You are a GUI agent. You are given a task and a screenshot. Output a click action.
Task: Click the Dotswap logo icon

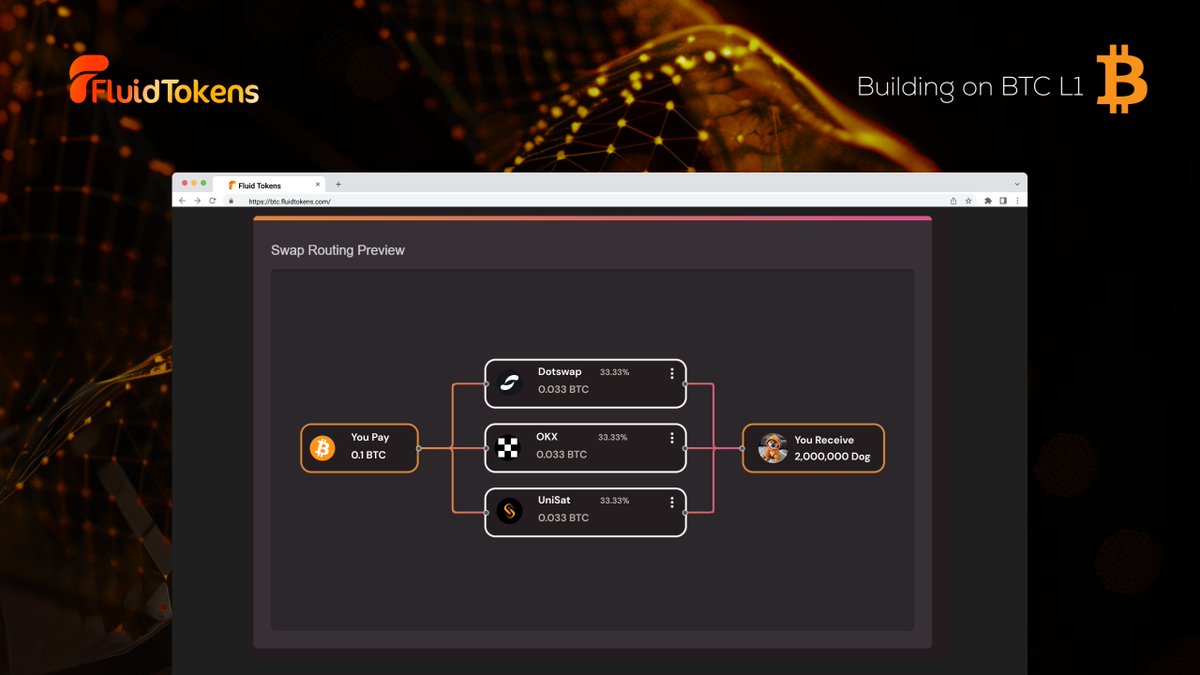tap(510, 383)
